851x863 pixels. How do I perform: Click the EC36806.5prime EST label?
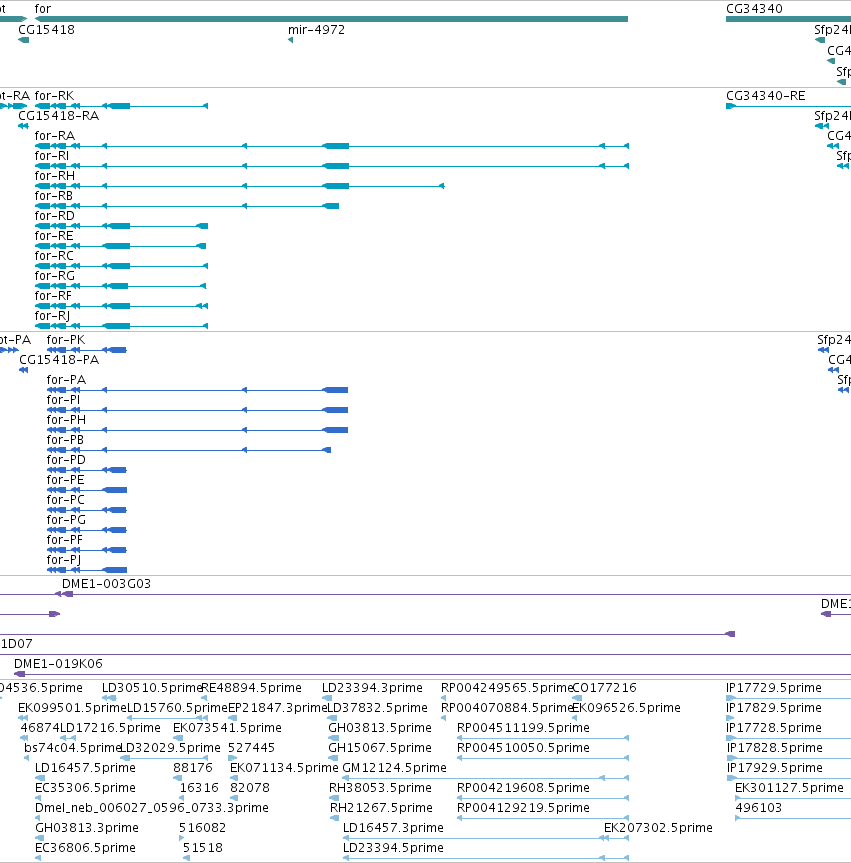pyautogui.click(x=85, y=848)
